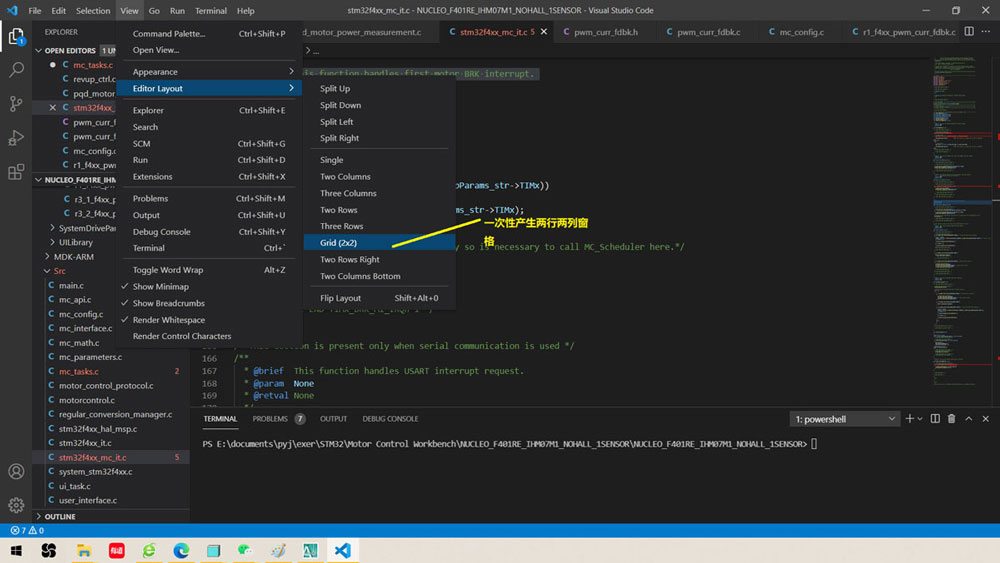1000x563 pixels.
Task: Open the Extensions activity bar icon
Action: [16, 172]
